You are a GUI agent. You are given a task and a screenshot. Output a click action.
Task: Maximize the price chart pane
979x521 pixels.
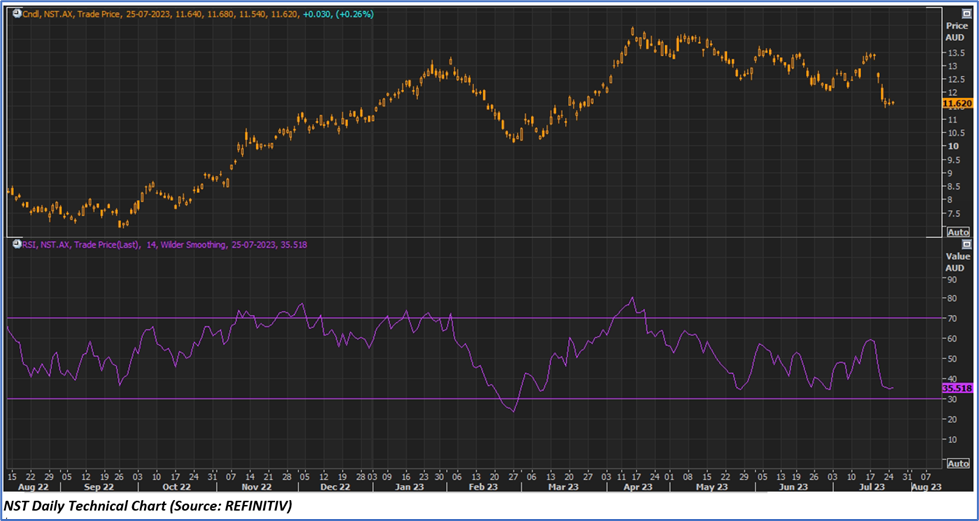(x=966, y=12)
